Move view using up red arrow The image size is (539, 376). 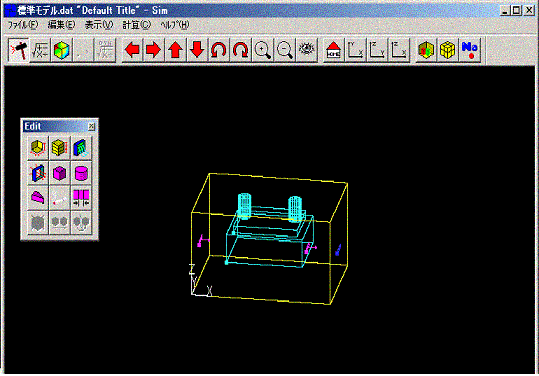coord(175,50)
